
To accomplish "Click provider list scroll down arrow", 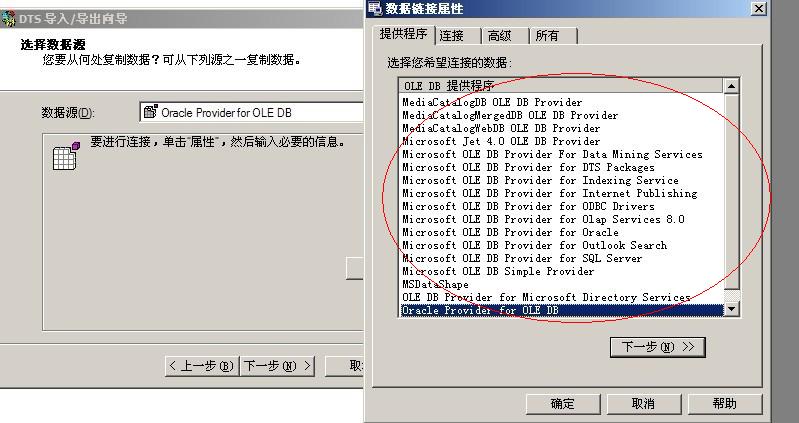I will (731, 309).
